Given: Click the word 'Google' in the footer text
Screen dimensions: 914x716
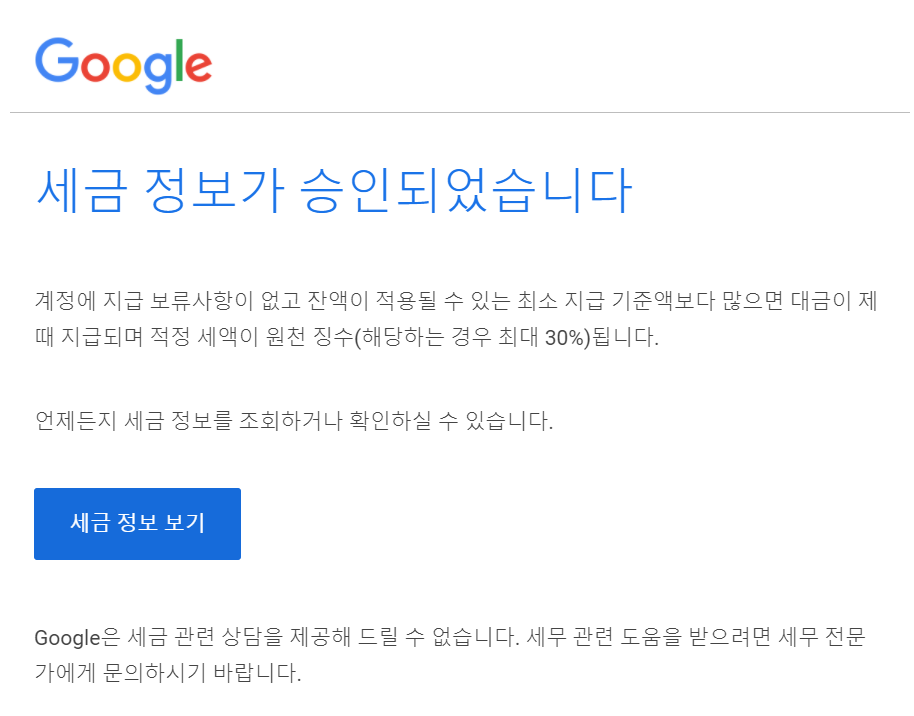Looking at the screenshot, I should point(65,638).
